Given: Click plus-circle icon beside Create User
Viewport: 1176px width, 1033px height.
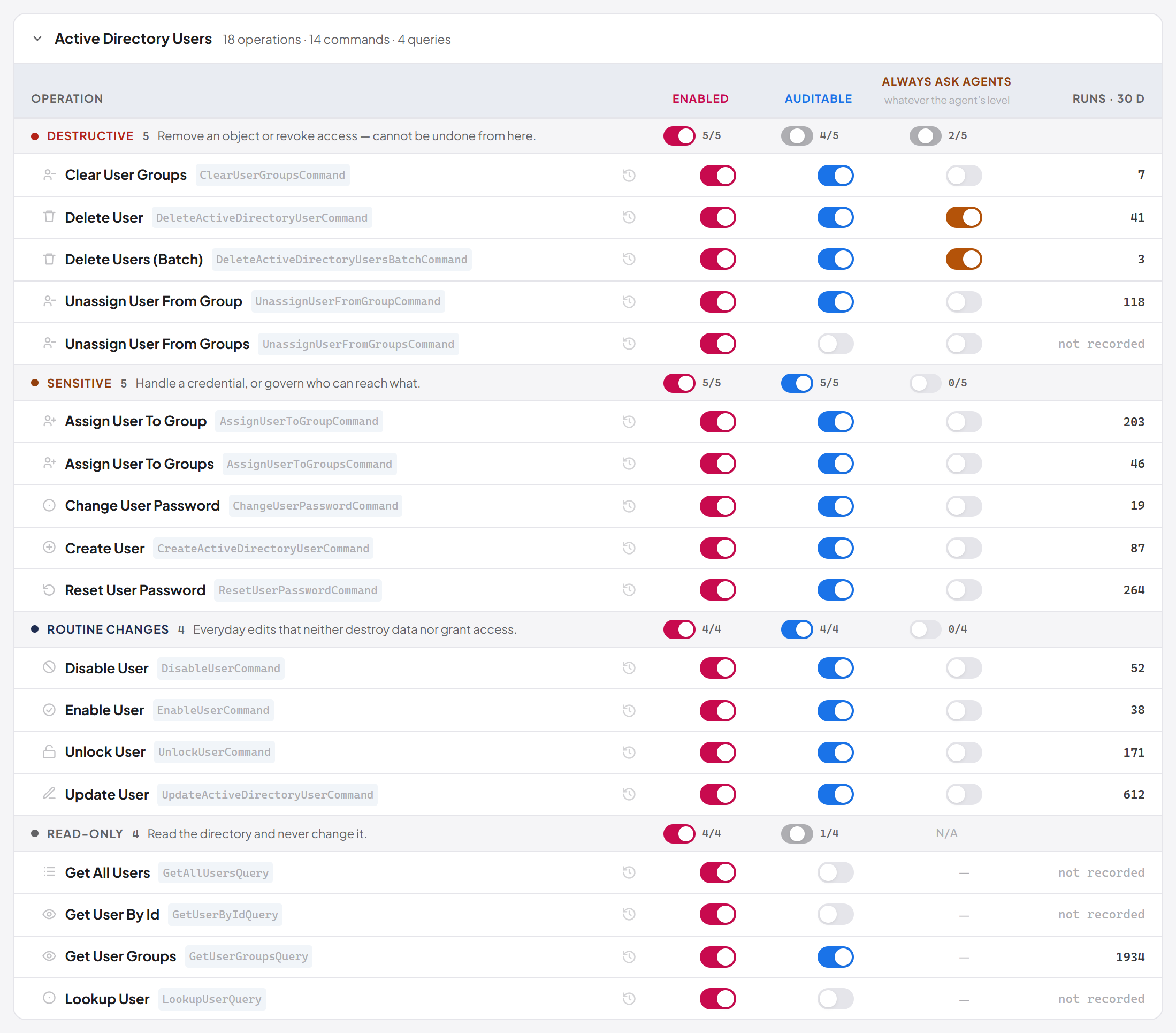Looking at the screenshot, I should (x=49, y=548).
